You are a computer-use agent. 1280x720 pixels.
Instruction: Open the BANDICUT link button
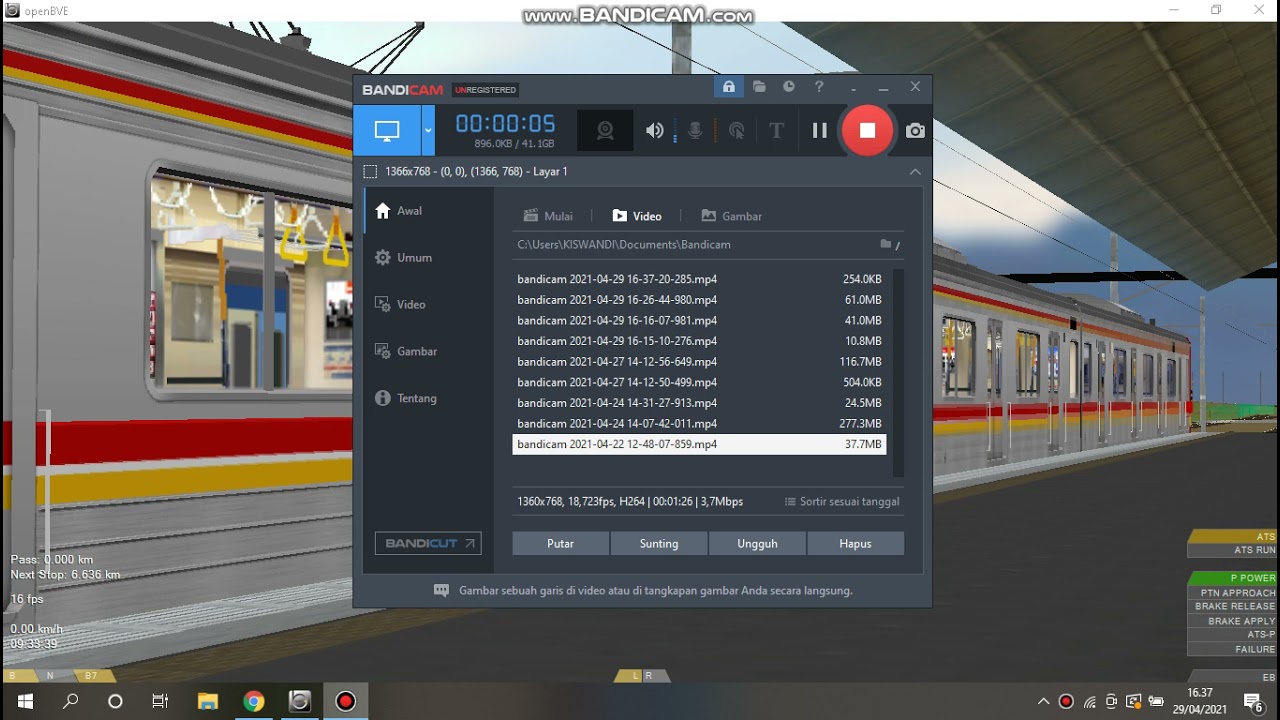click(428, 543)
